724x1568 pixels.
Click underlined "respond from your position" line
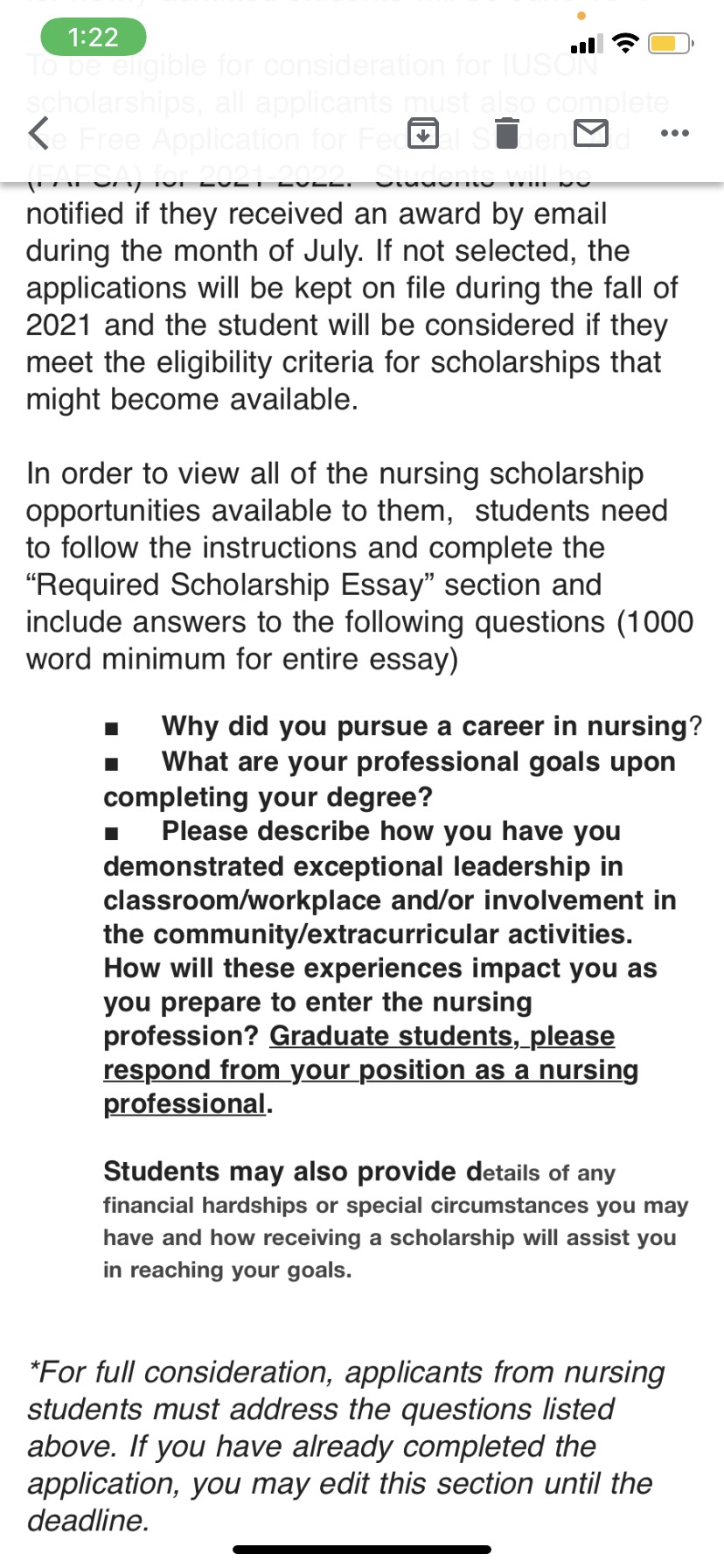tap(371, 1070)
